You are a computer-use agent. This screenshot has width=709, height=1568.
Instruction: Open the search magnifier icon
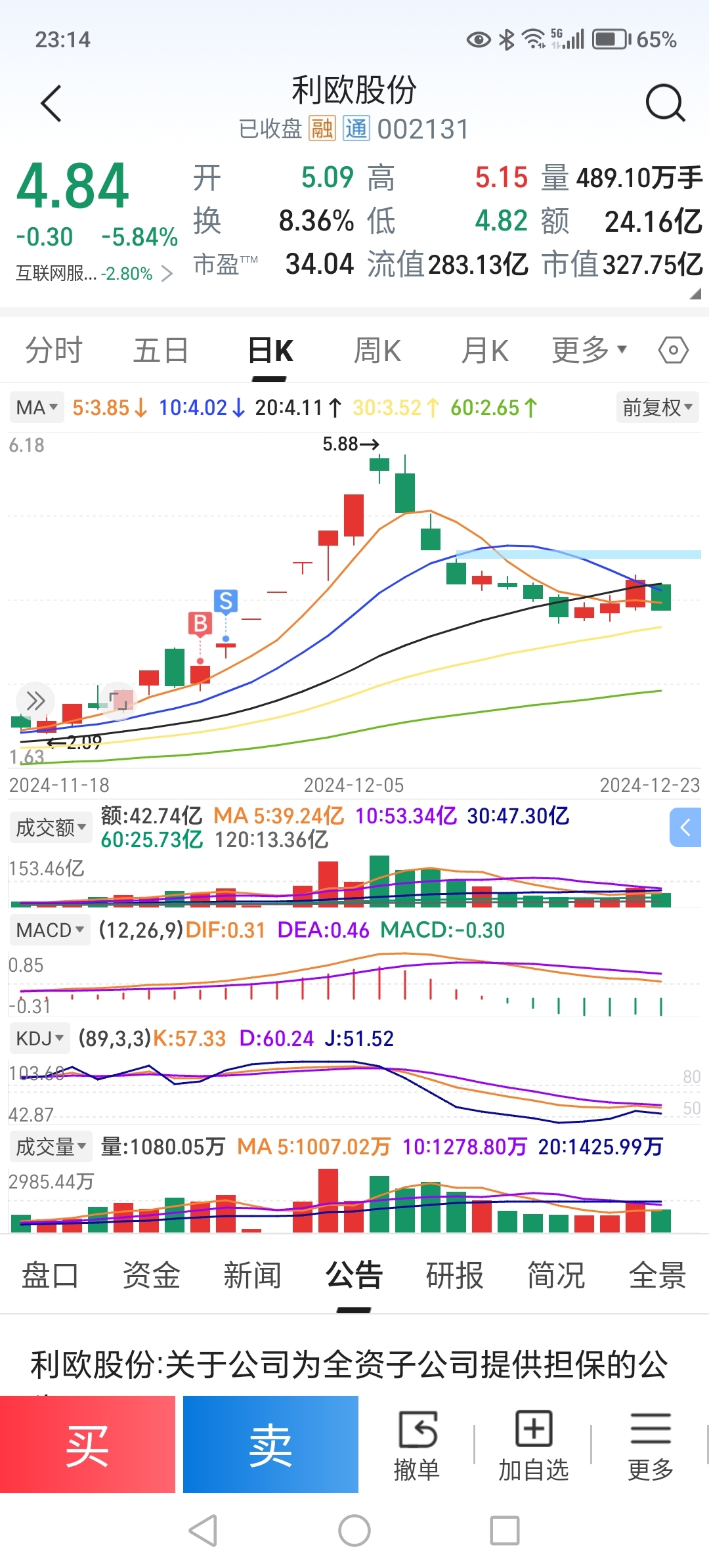665,103
